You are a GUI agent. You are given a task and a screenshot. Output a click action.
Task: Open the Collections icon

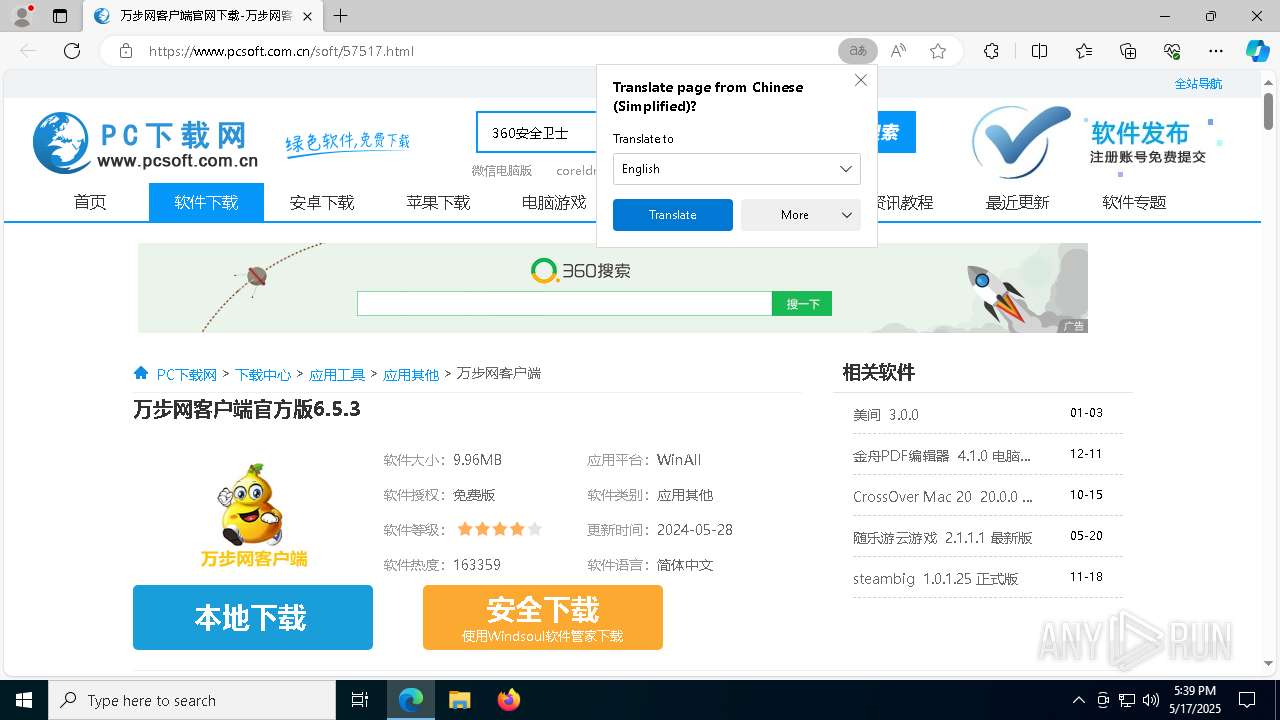[x=1128, y=51]
